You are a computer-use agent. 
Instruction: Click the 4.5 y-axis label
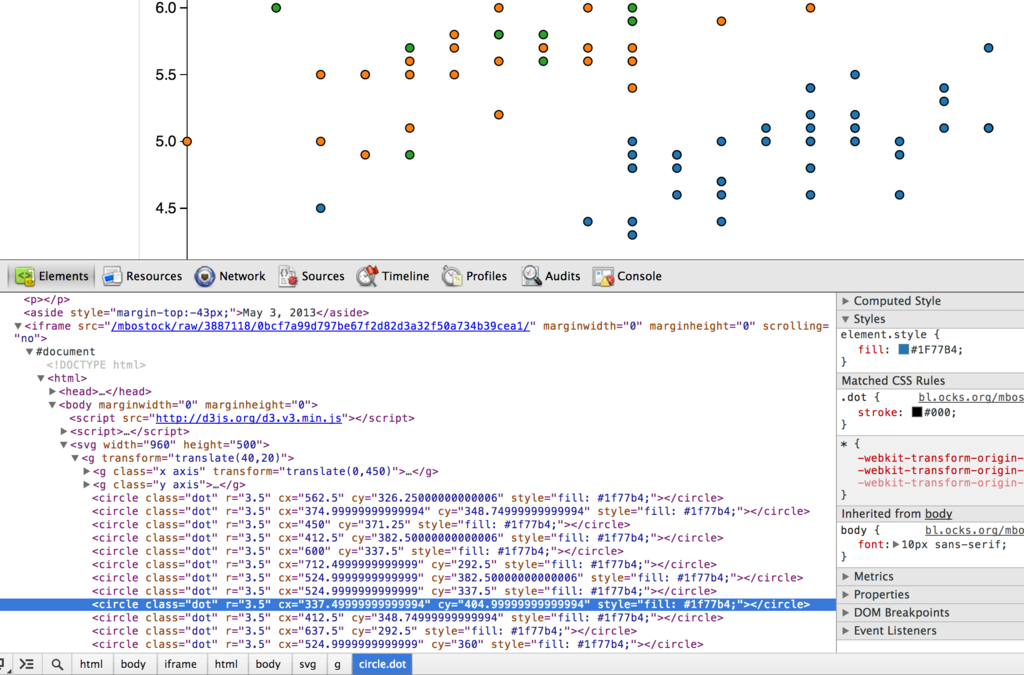click(x=166, y=208)
